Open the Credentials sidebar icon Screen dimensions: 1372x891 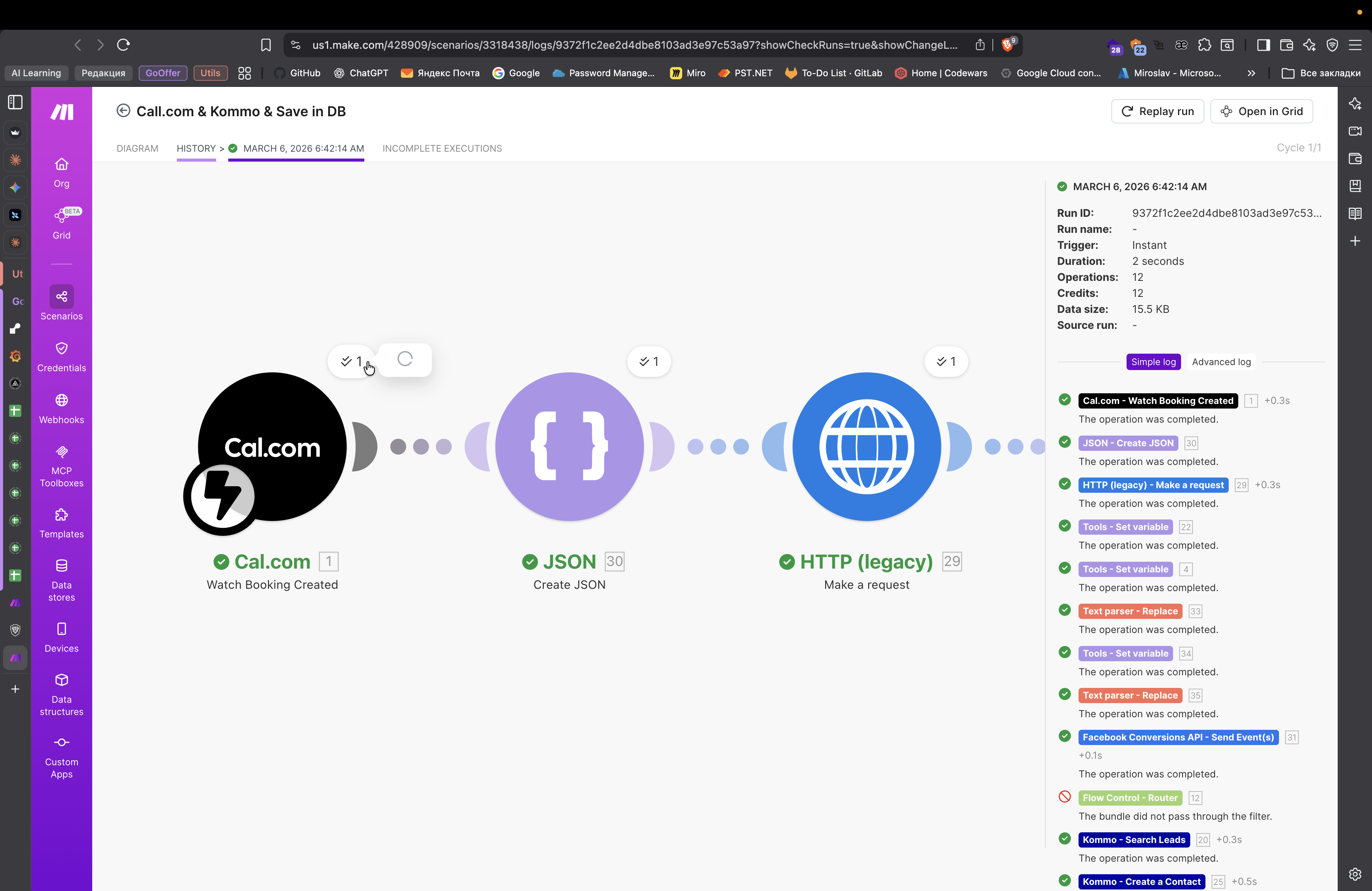point(61,349)
